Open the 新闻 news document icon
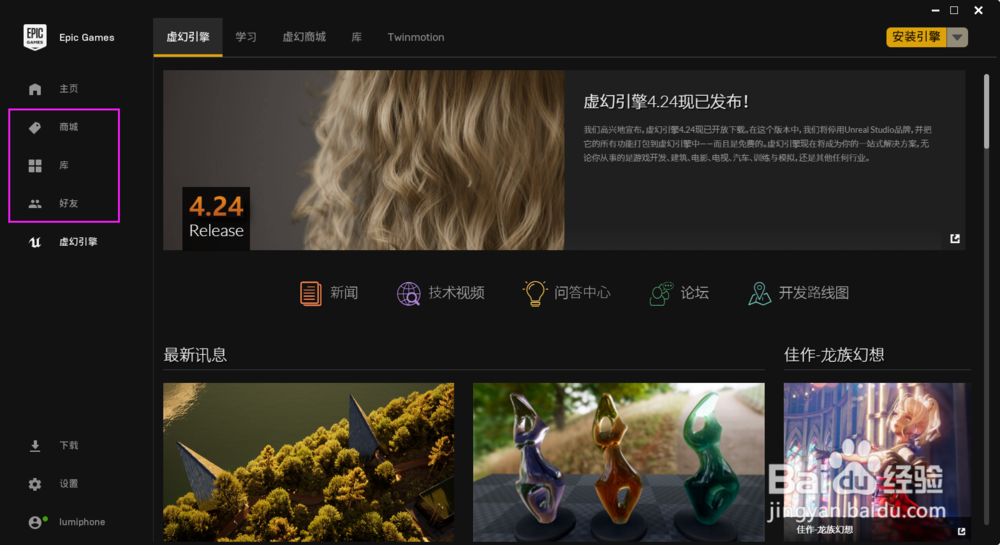This screenshot has height=545, width=1000. pyautogui.click(x=311, y=293)
